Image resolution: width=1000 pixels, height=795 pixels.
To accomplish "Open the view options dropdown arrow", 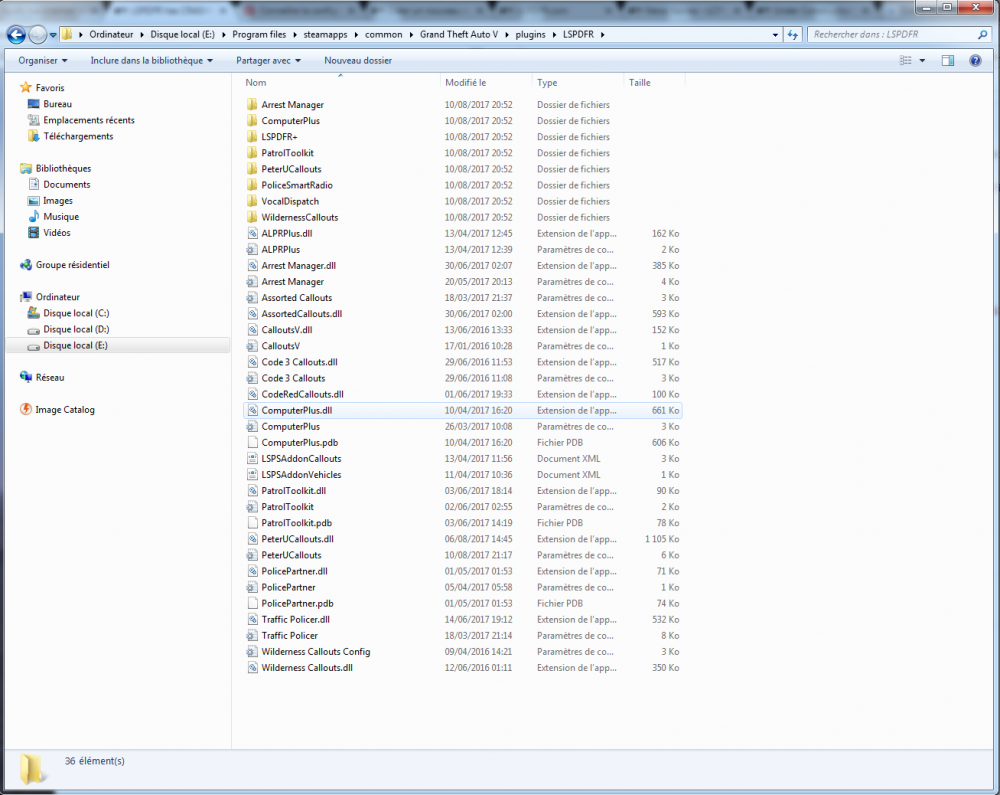I will (922, 61).
